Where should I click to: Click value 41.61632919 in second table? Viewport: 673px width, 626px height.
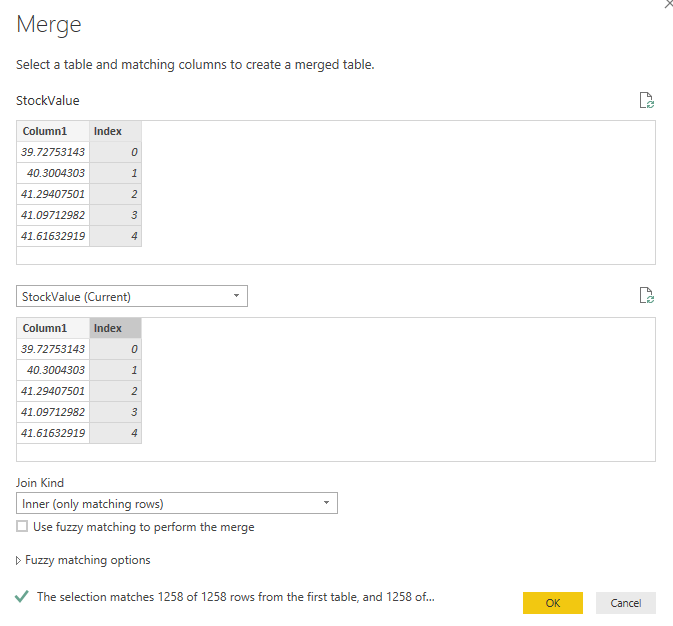point(53,433)
